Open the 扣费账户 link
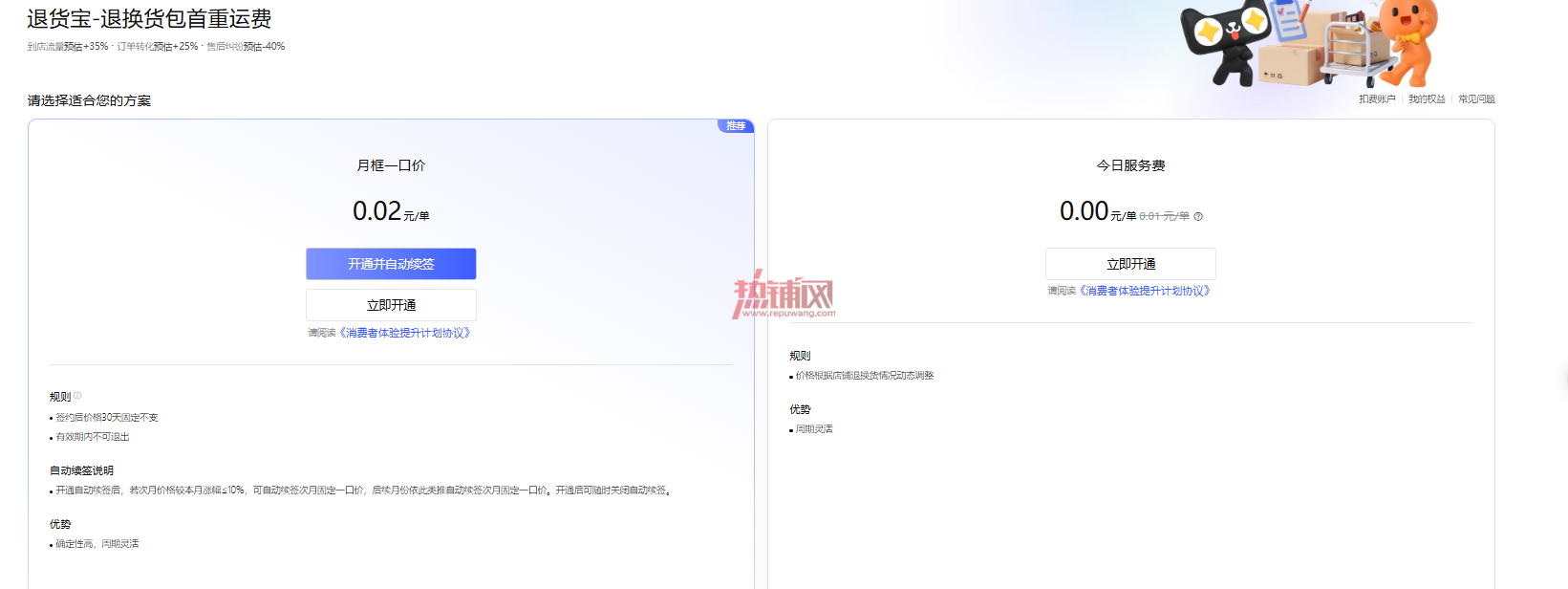The image size is (1568, 589). click(1377, 99)
